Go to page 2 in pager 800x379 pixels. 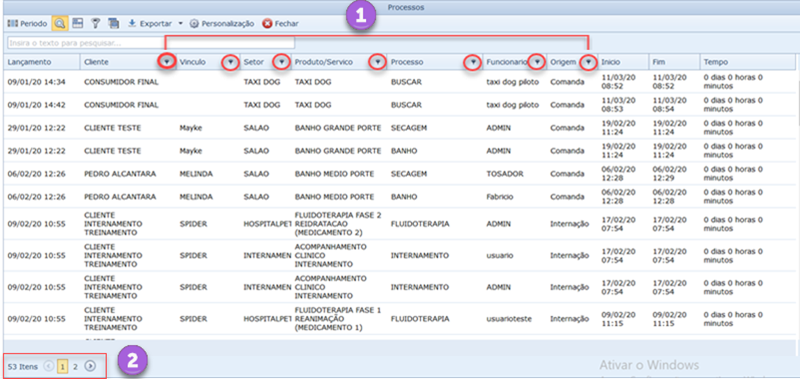[75, 366]
